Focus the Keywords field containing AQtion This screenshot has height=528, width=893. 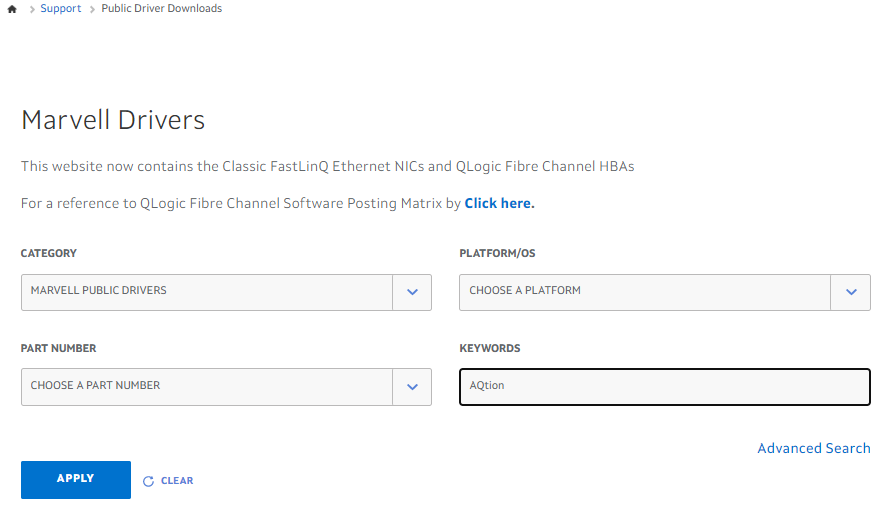(665, 387)
